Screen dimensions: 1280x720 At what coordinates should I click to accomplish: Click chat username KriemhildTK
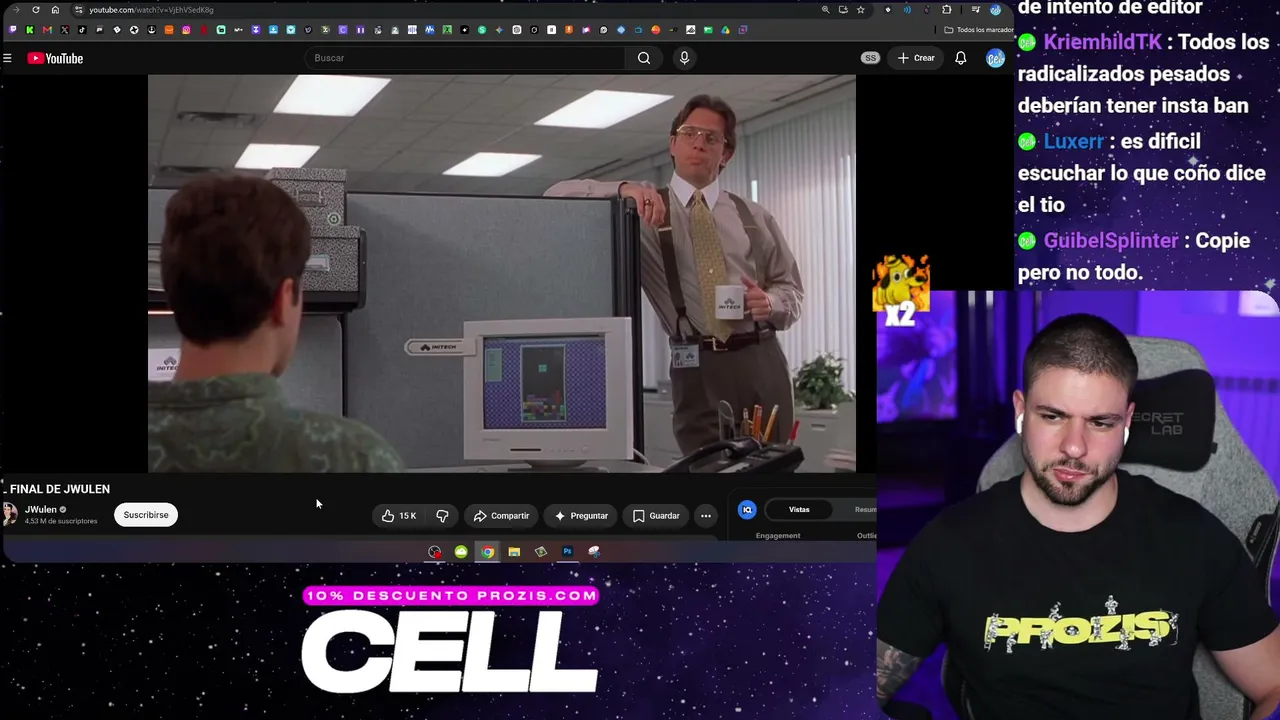pyautogui.click(x=1102, y=42)
